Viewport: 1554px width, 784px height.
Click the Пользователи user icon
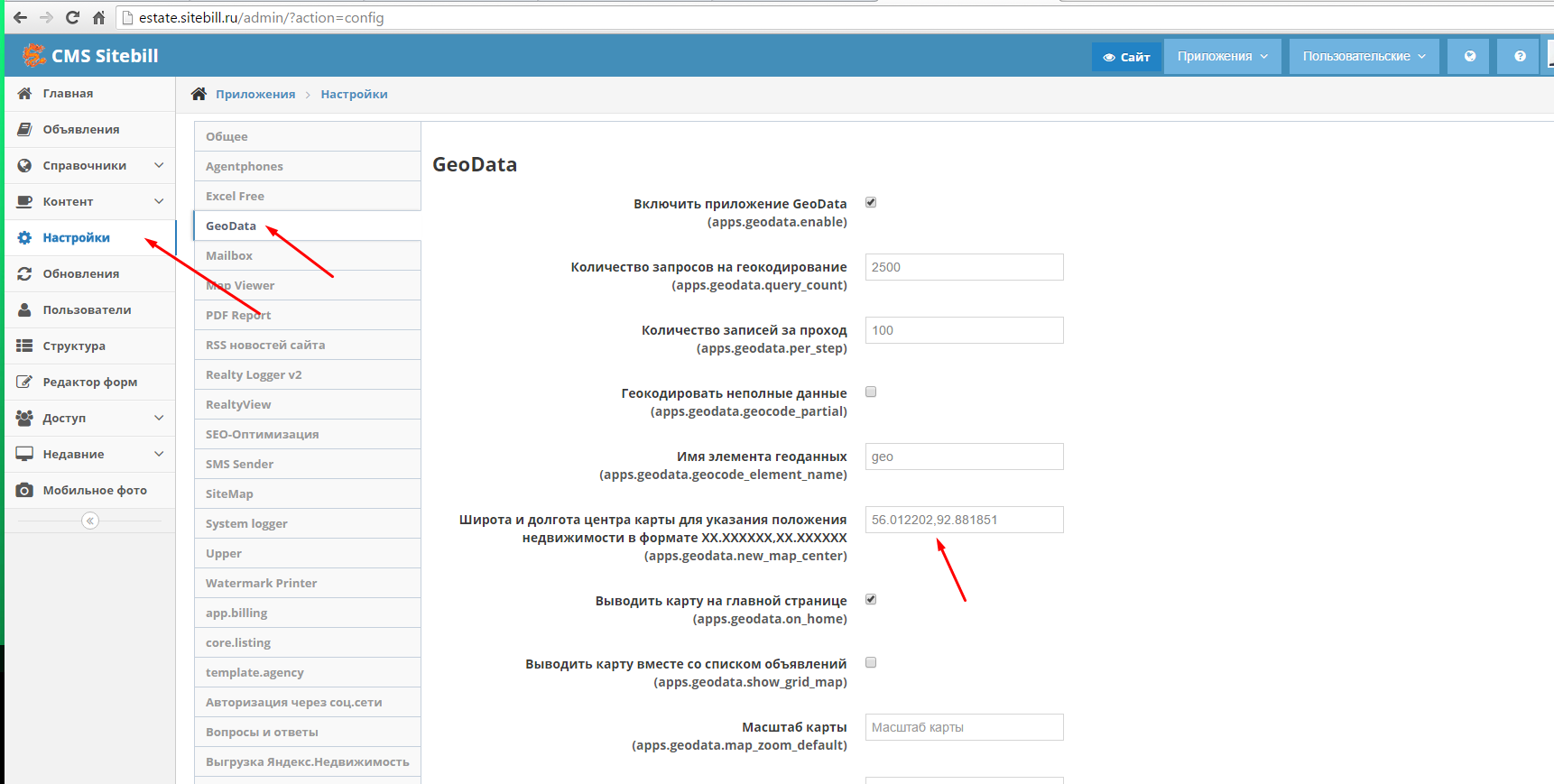24,309
